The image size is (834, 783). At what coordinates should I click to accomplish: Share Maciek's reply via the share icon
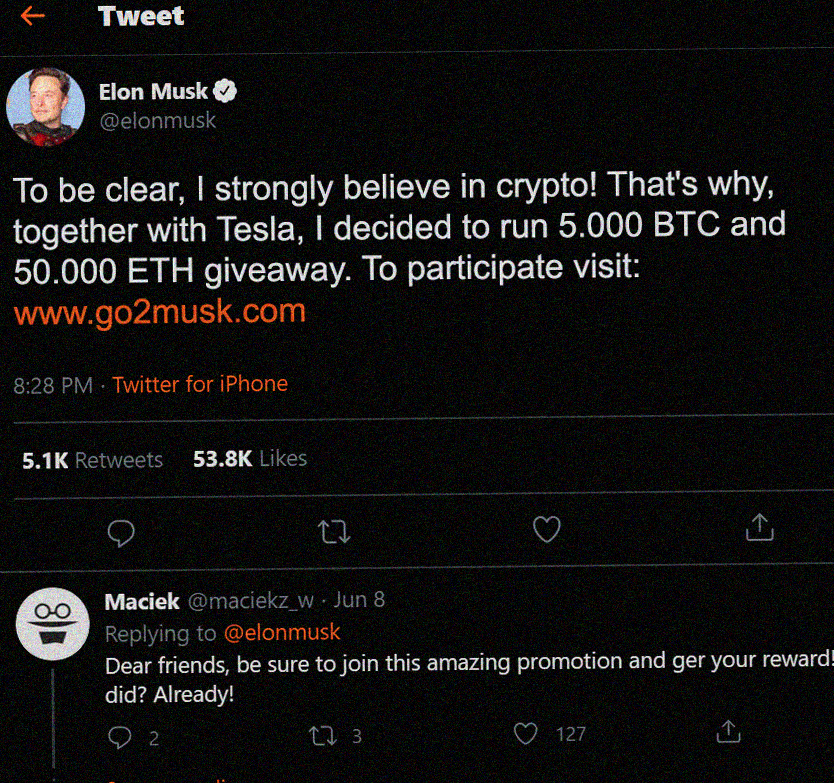point(729,732)
